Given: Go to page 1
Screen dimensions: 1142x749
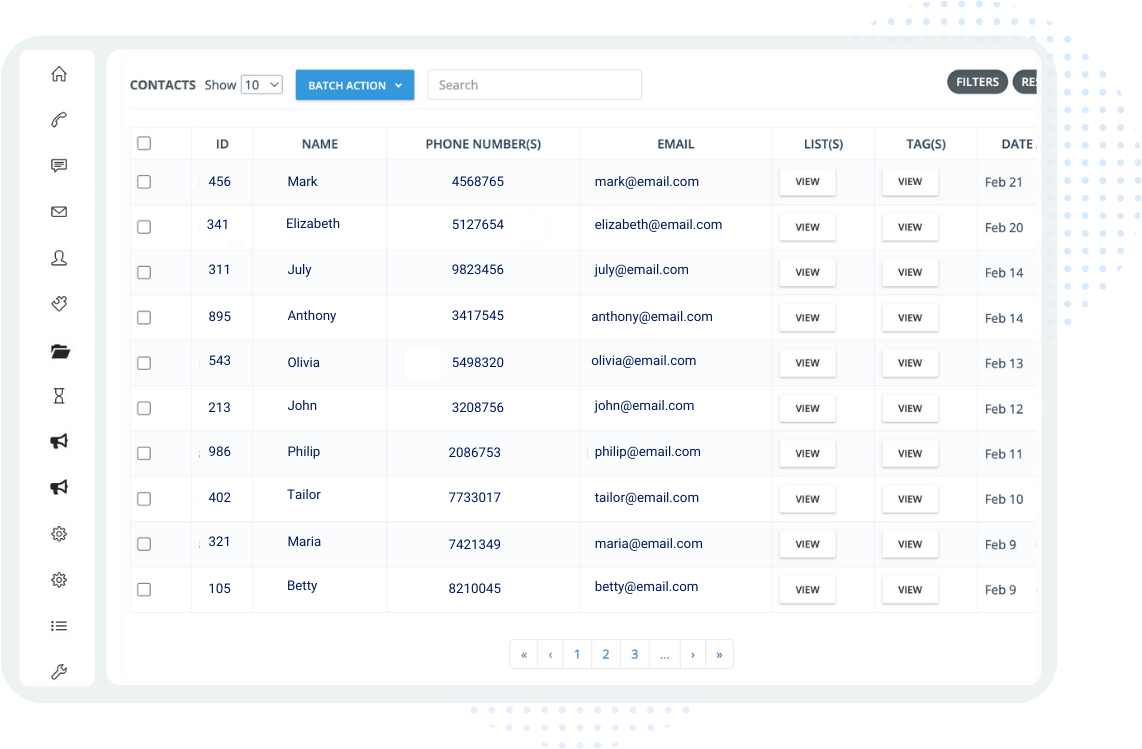Looking at the screenshot, I should pos(578,654).
